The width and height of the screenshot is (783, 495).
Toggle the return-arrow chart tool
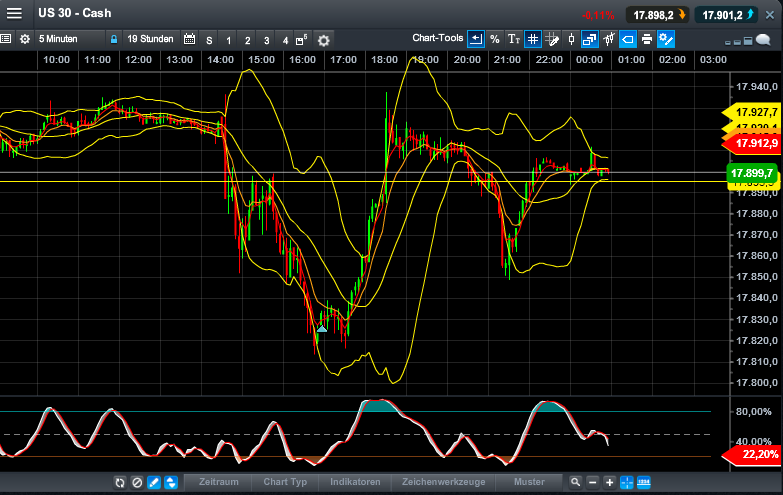[x=475, y=39]
